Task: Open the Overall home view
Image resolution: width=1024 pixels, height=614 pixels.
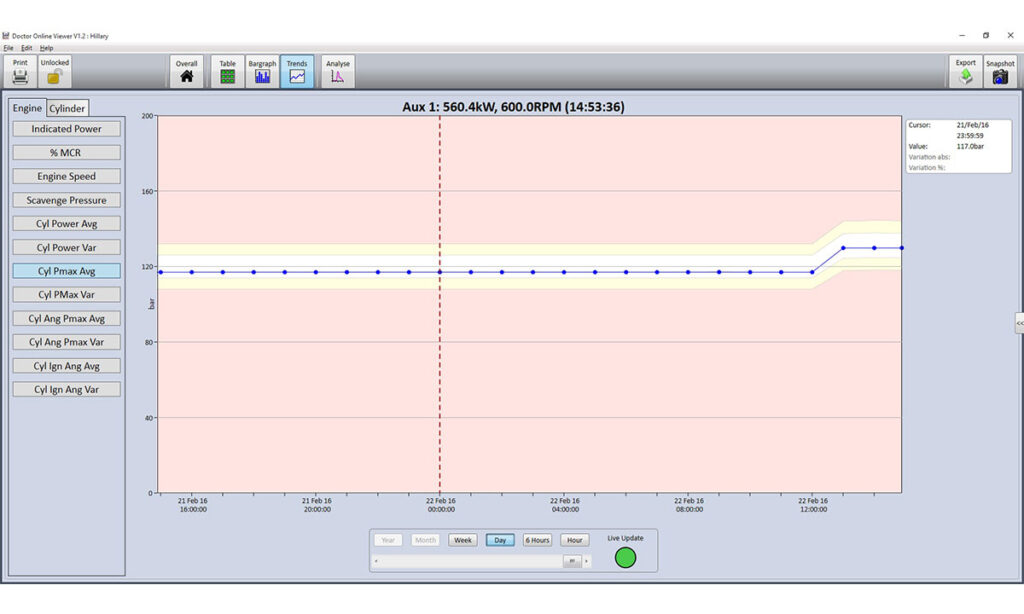Action: 186,70
